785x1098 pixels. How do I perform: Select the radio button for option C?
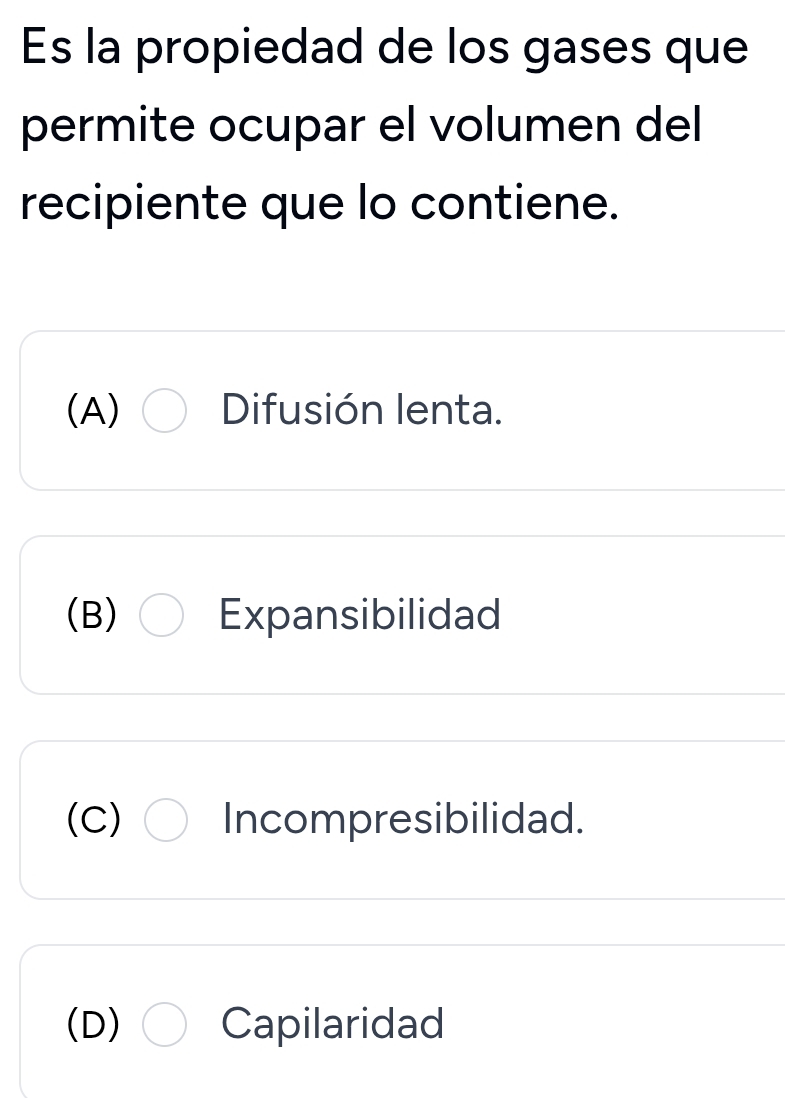coord(164,821)
